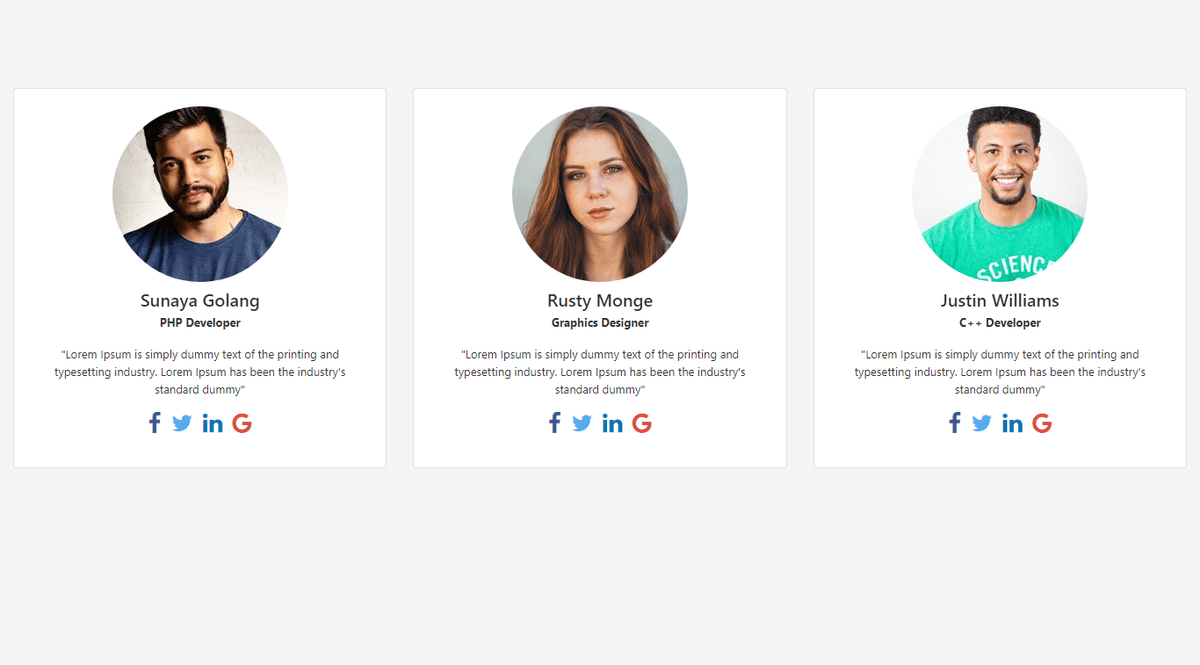Image resolution: width=1200 pixels, height=665 pixels.
Task: Click the Twitter icon under Rusty Monge
Action: [x=582, y=423]
